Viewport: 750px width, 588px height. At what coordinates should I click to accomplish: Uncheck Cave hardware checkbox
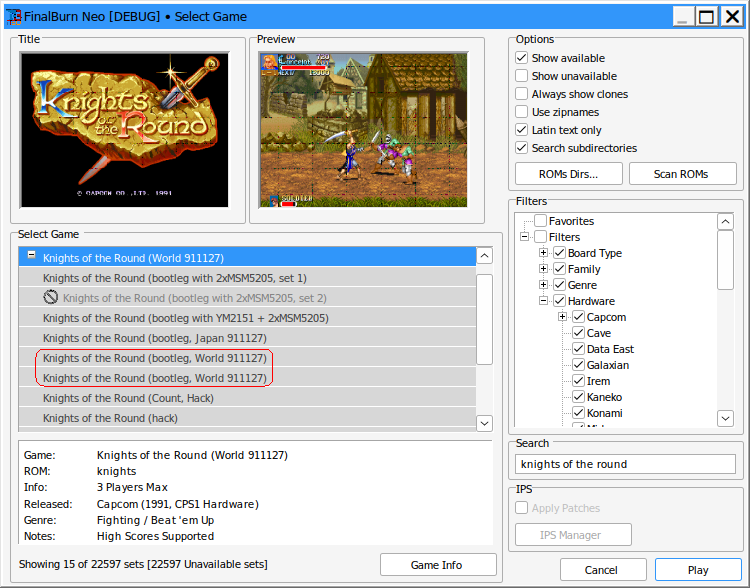579,333
